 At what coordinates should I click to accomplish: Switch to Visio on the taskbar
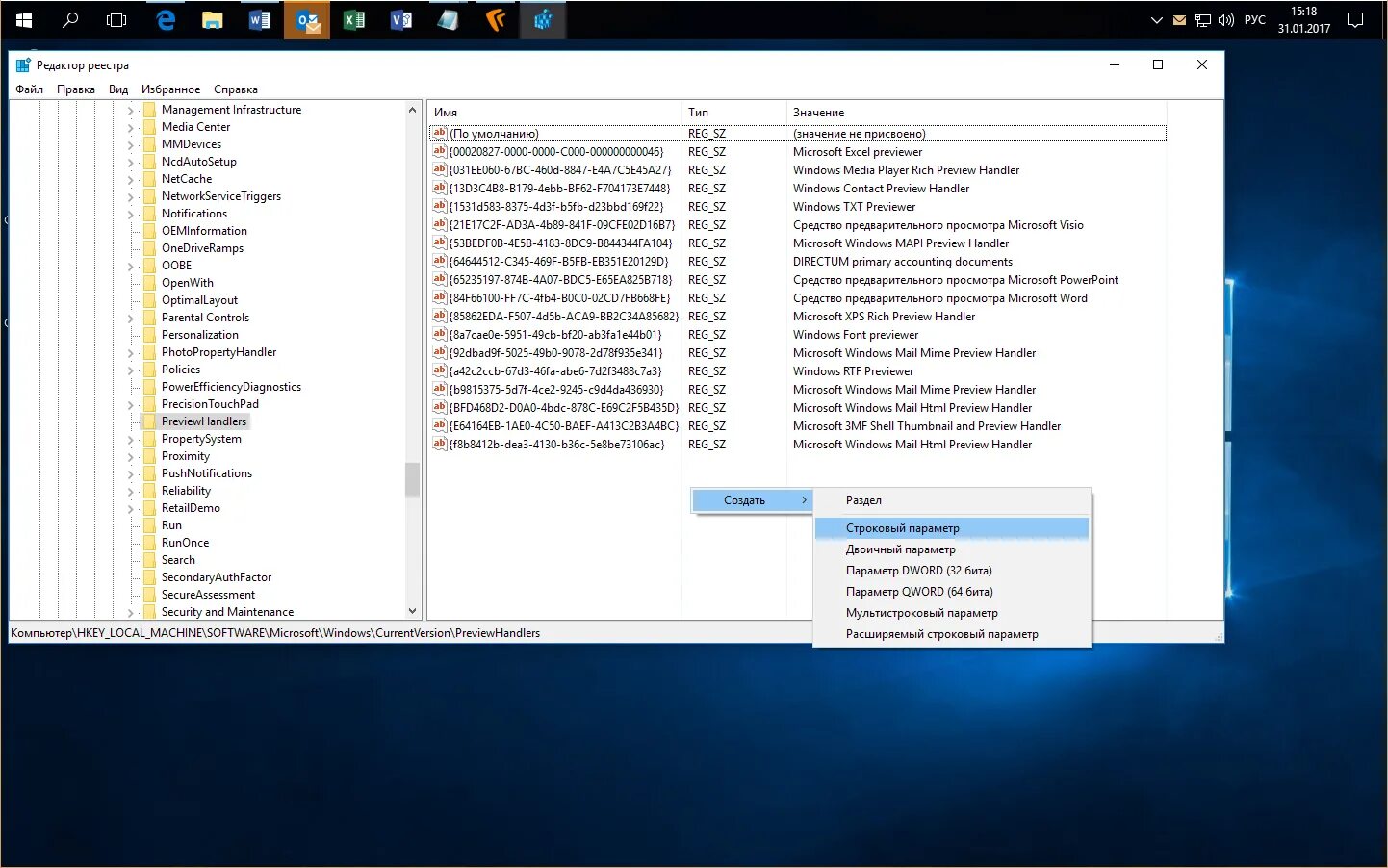pyautogui.click(x=401, y=20)
